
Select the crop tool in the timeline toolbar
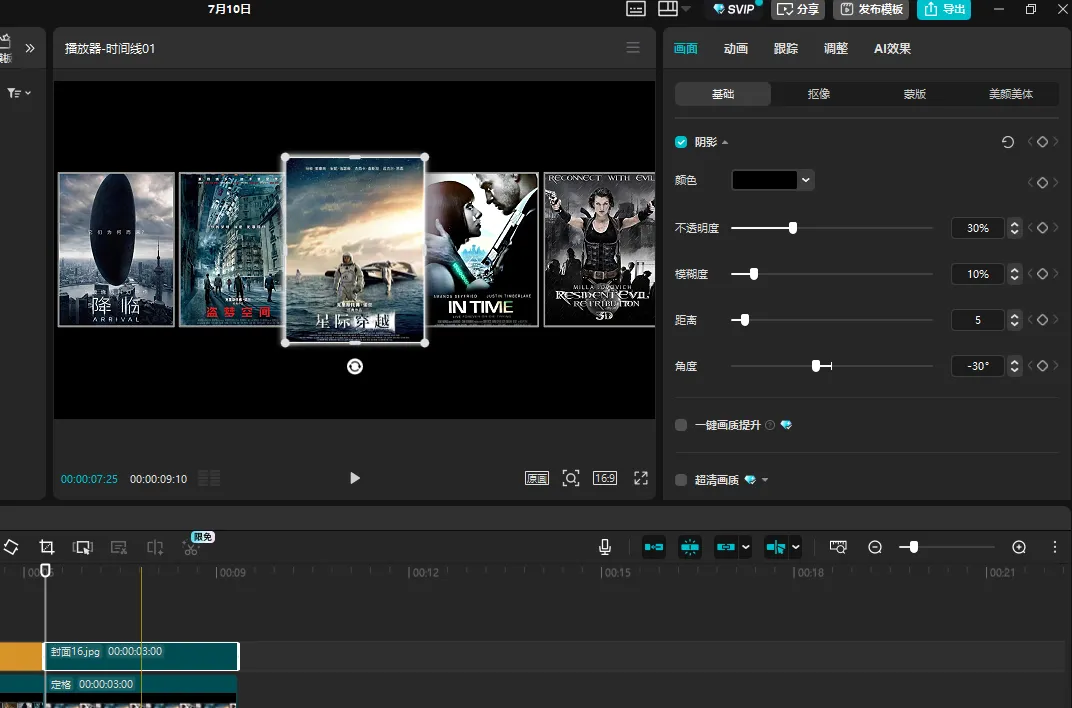[x=46, y=547]
